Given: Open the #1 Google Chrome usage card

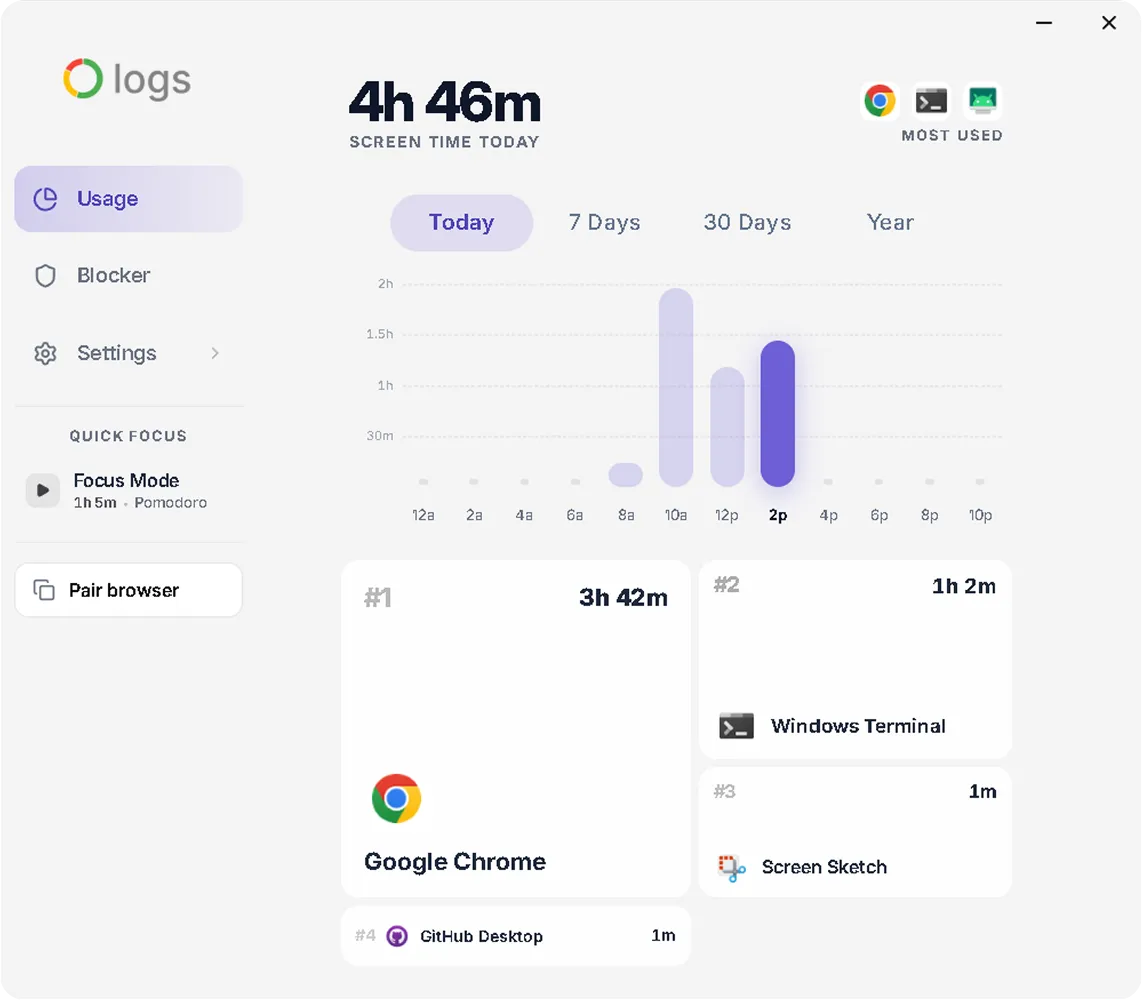Looking at the screenshot, I should 516,729.
